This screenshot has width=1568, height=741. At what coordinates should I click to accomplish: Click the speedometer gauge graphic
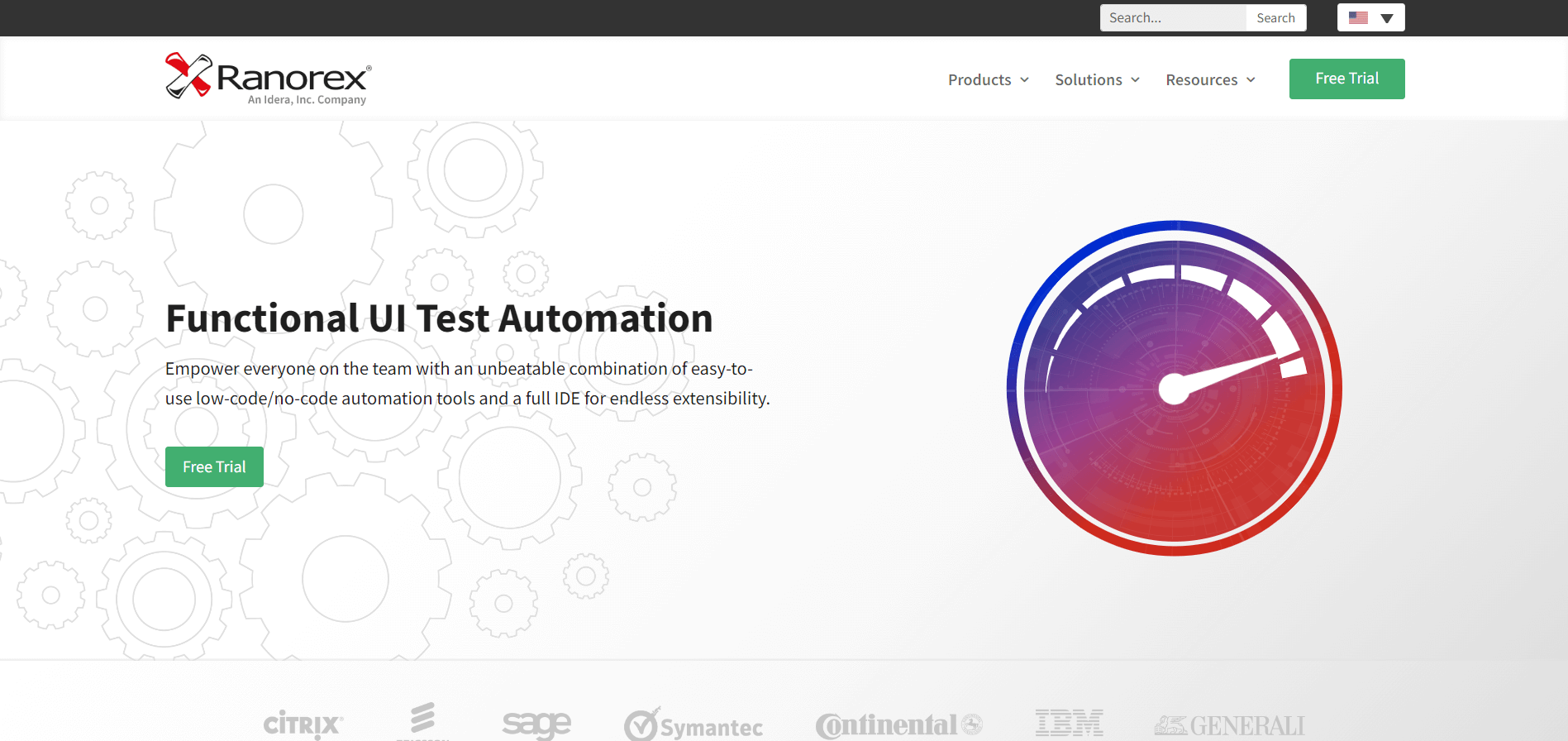coord(1174,388)
